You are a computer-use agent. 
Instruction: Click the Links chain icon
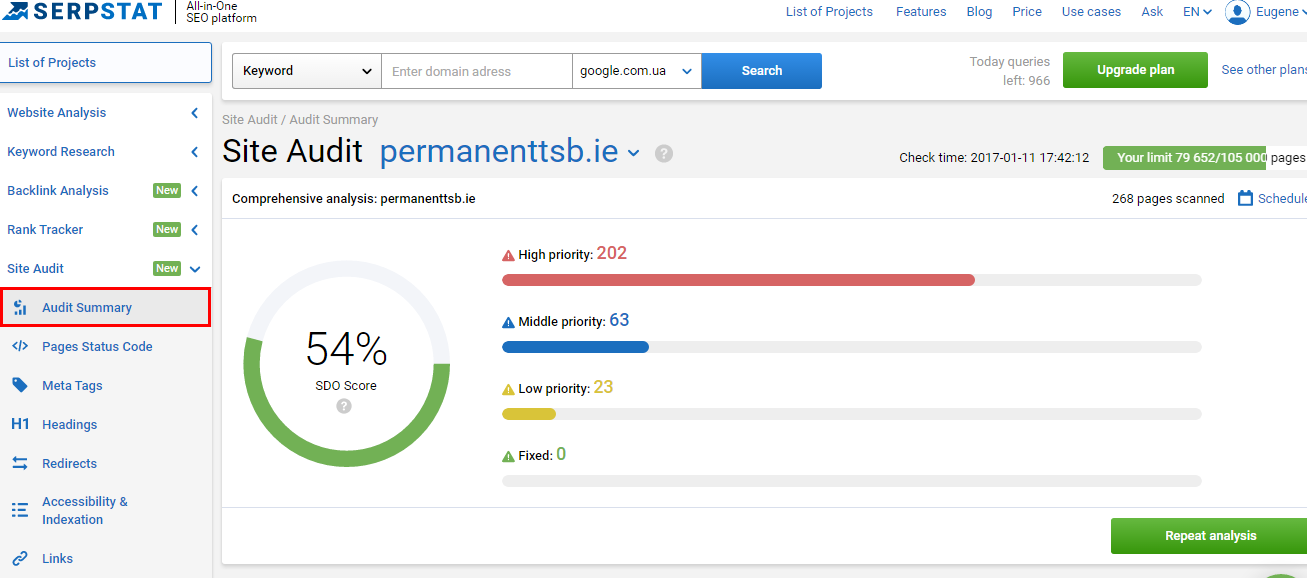tap(20, 558)
